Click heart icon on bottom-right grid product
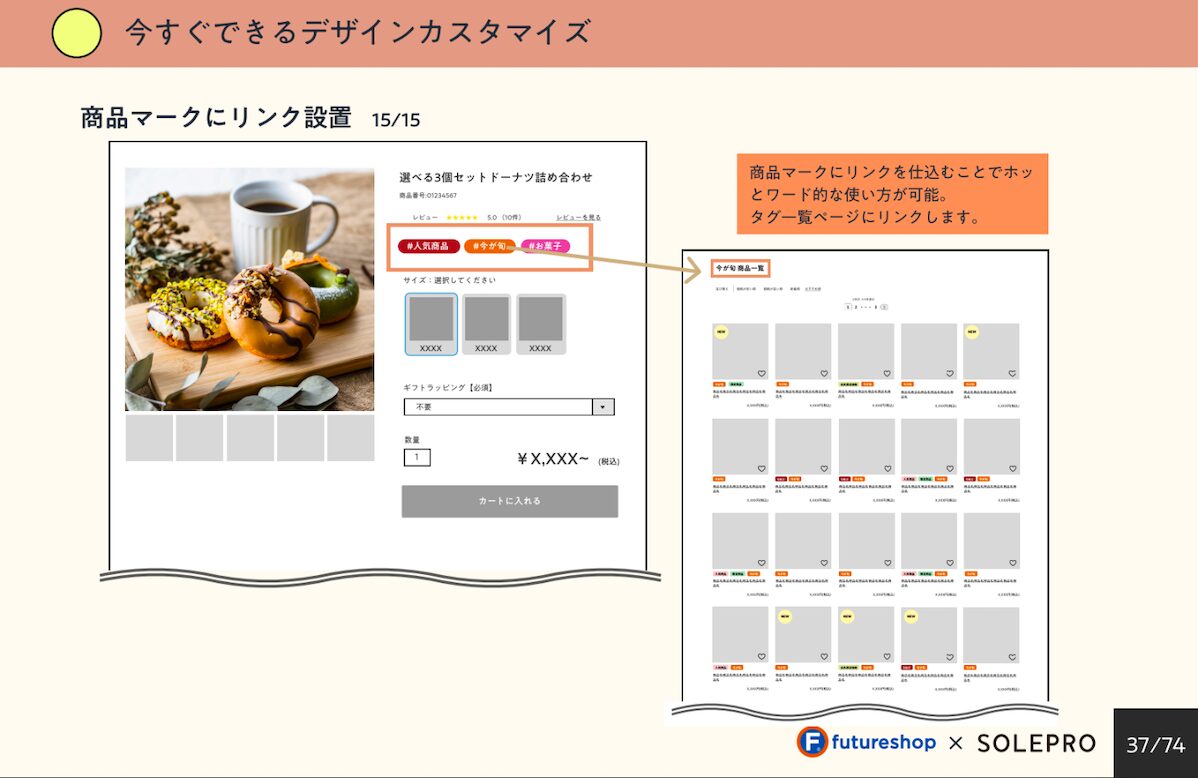Screen dimensions: 1198x778 (x=1012, y=657)
